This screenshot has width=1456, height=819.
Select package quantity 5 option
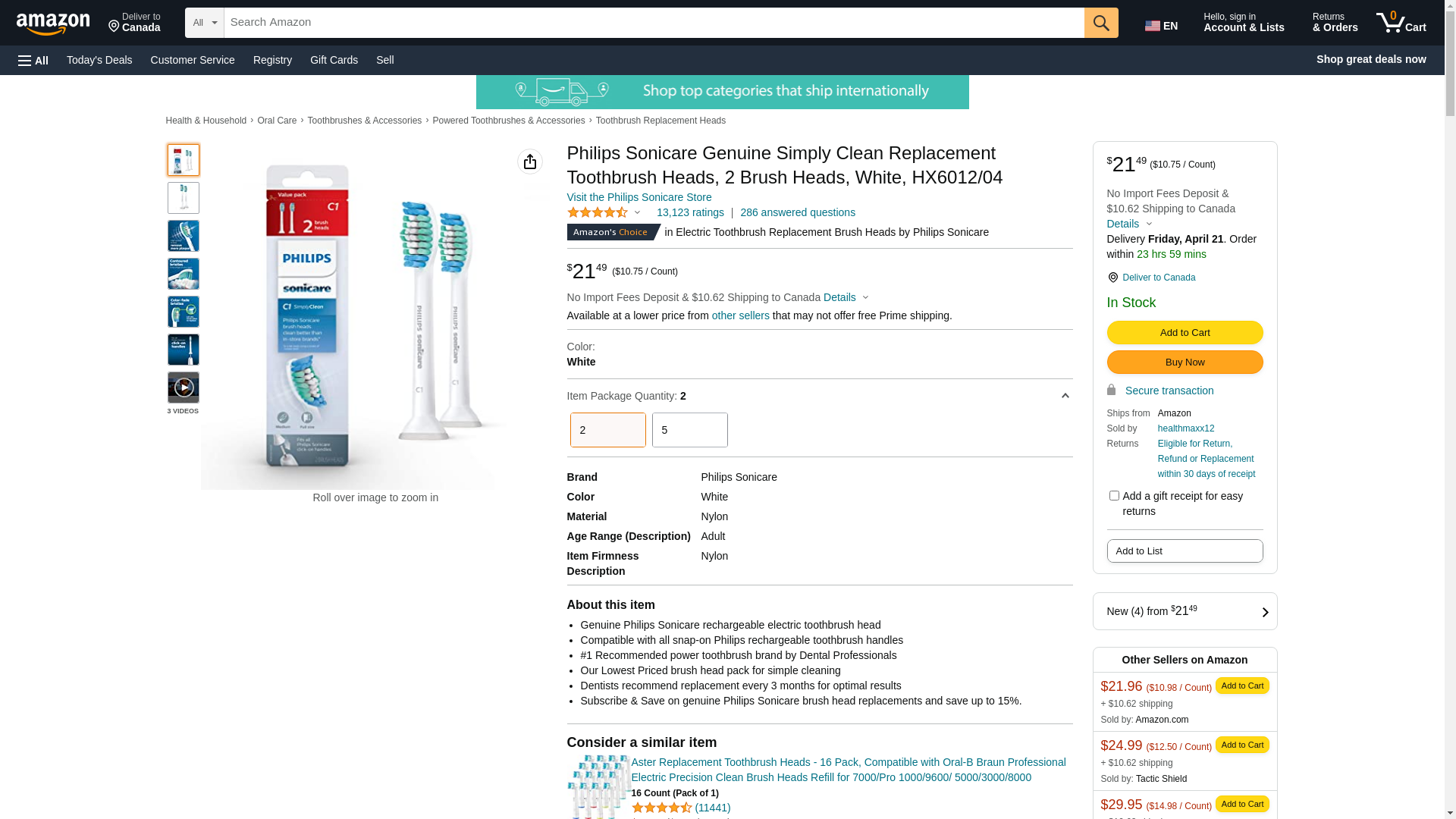(x=689, y=430)
